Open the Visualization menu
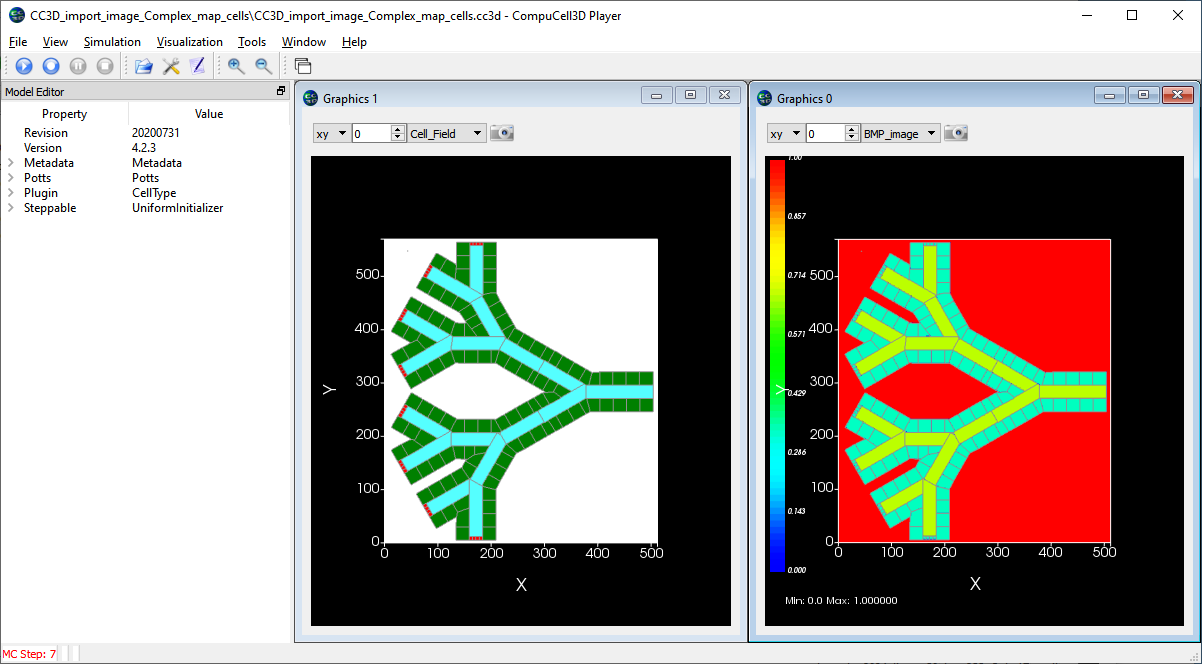 [189, 42]
